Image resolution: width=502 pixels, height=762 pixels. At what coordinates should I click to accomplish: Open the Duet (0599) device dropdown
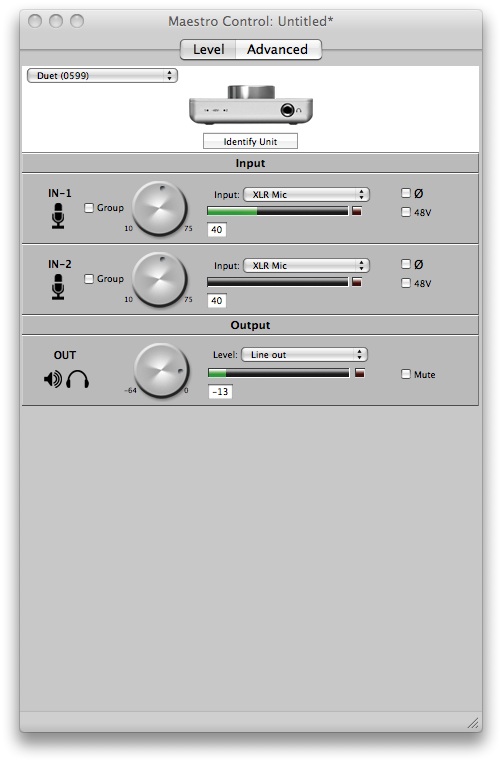[103, 76]
